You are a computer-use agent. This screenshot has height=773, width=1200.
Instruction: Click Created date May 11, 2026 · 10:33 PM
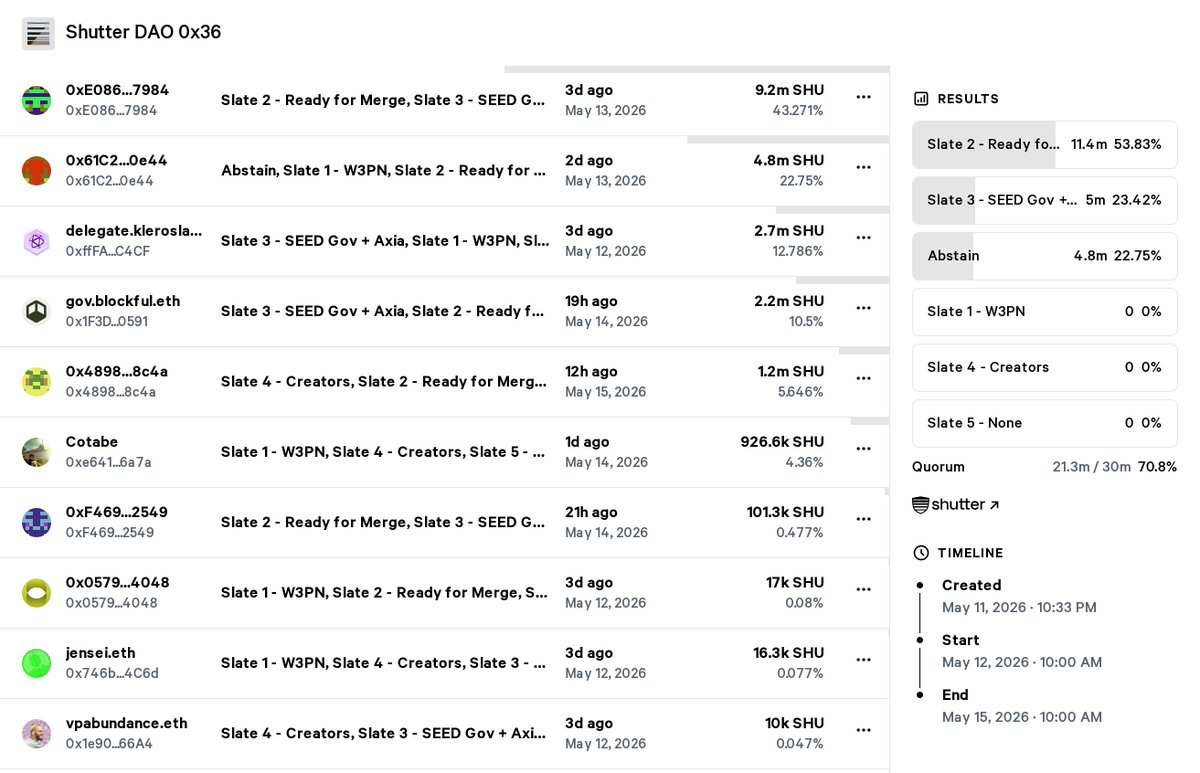[1019, 608]
